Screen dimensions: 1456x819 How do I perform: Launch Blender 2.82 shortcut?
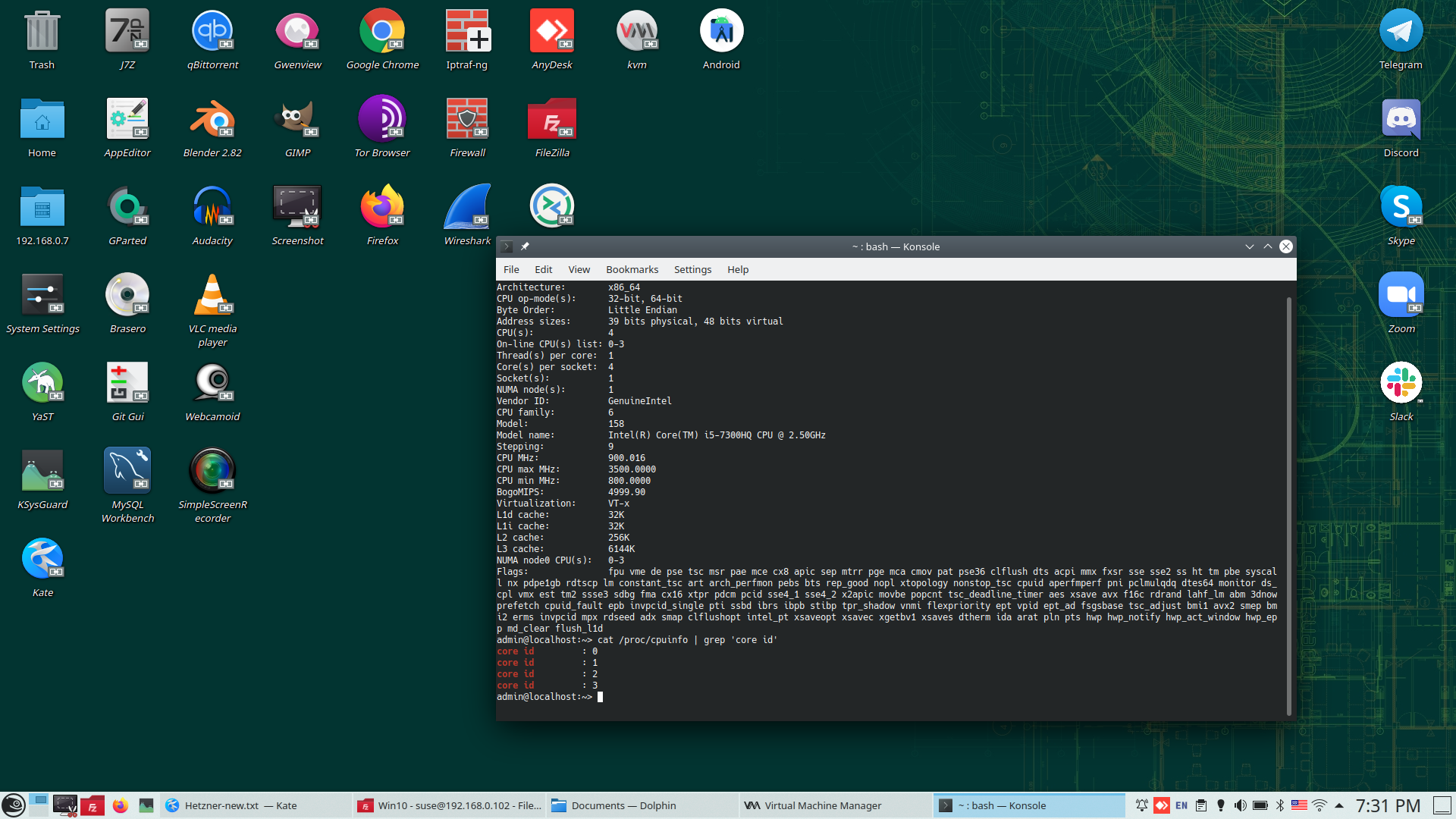(x=212, y=119)
